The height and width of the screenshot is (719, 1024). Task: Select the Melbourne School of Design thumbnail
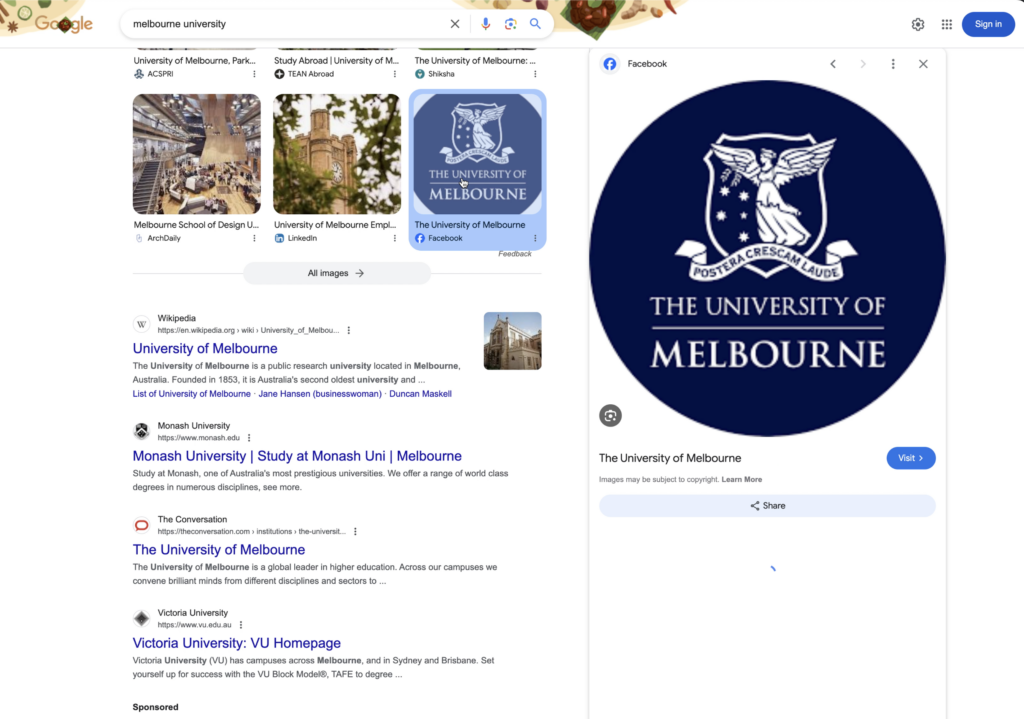(x=197, y=155)
